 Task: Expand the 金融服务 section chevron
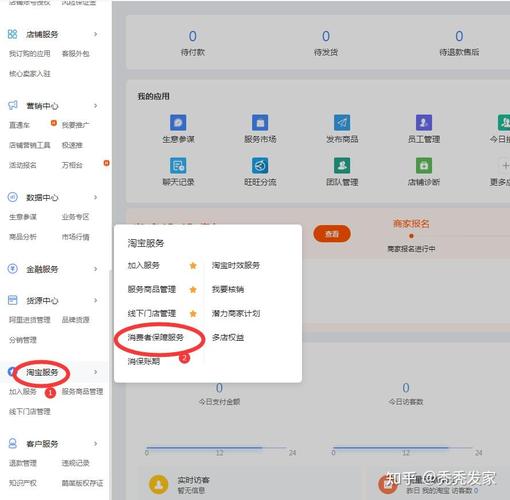[x=95, y=269]
